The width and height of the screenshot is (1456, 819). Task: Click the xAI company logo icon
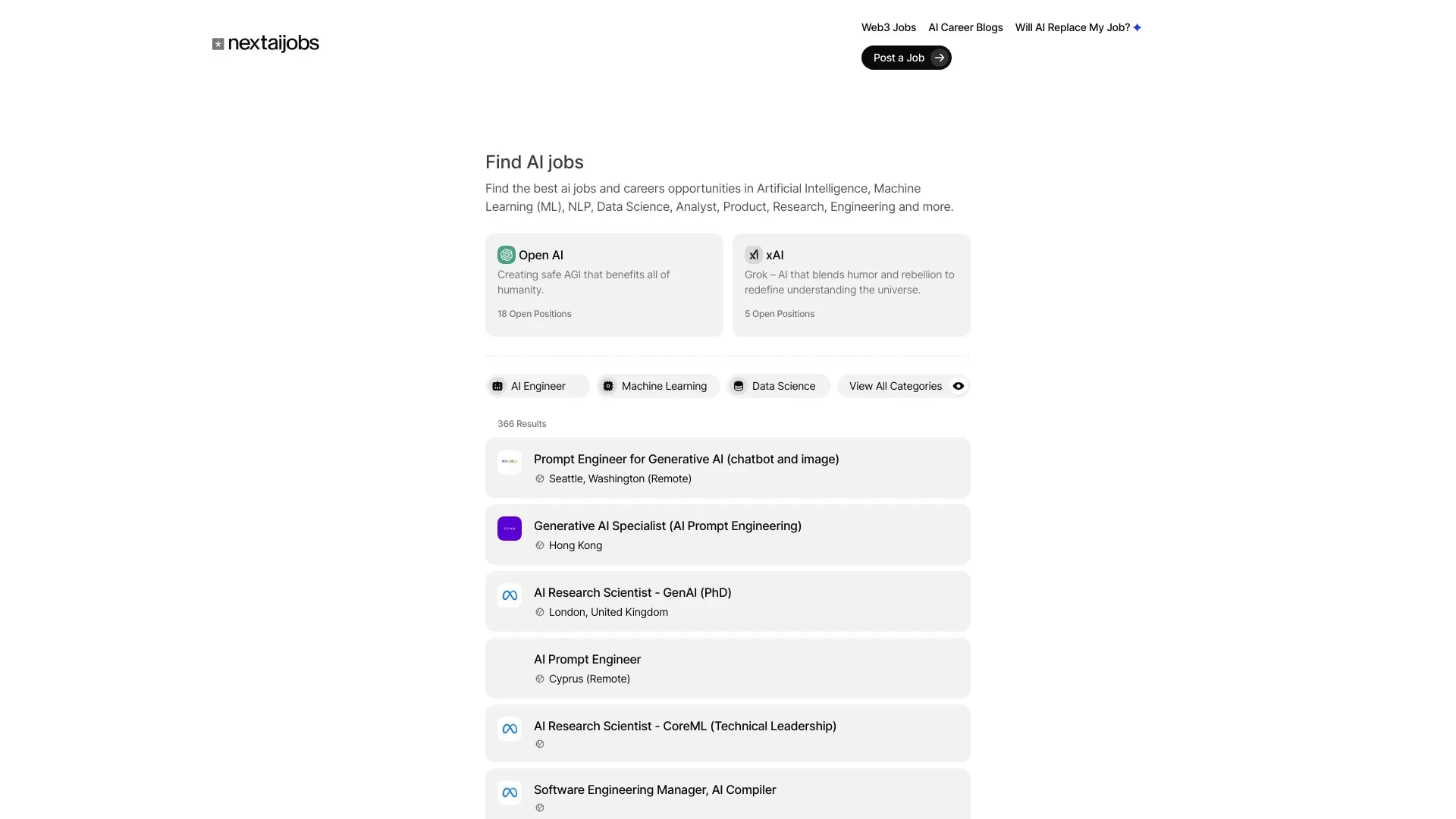753,255
